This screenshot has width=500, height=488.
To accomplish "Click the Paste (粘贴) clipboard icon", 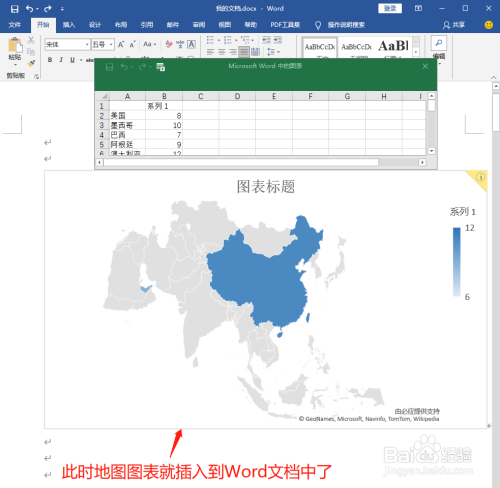I will (15, 45).
